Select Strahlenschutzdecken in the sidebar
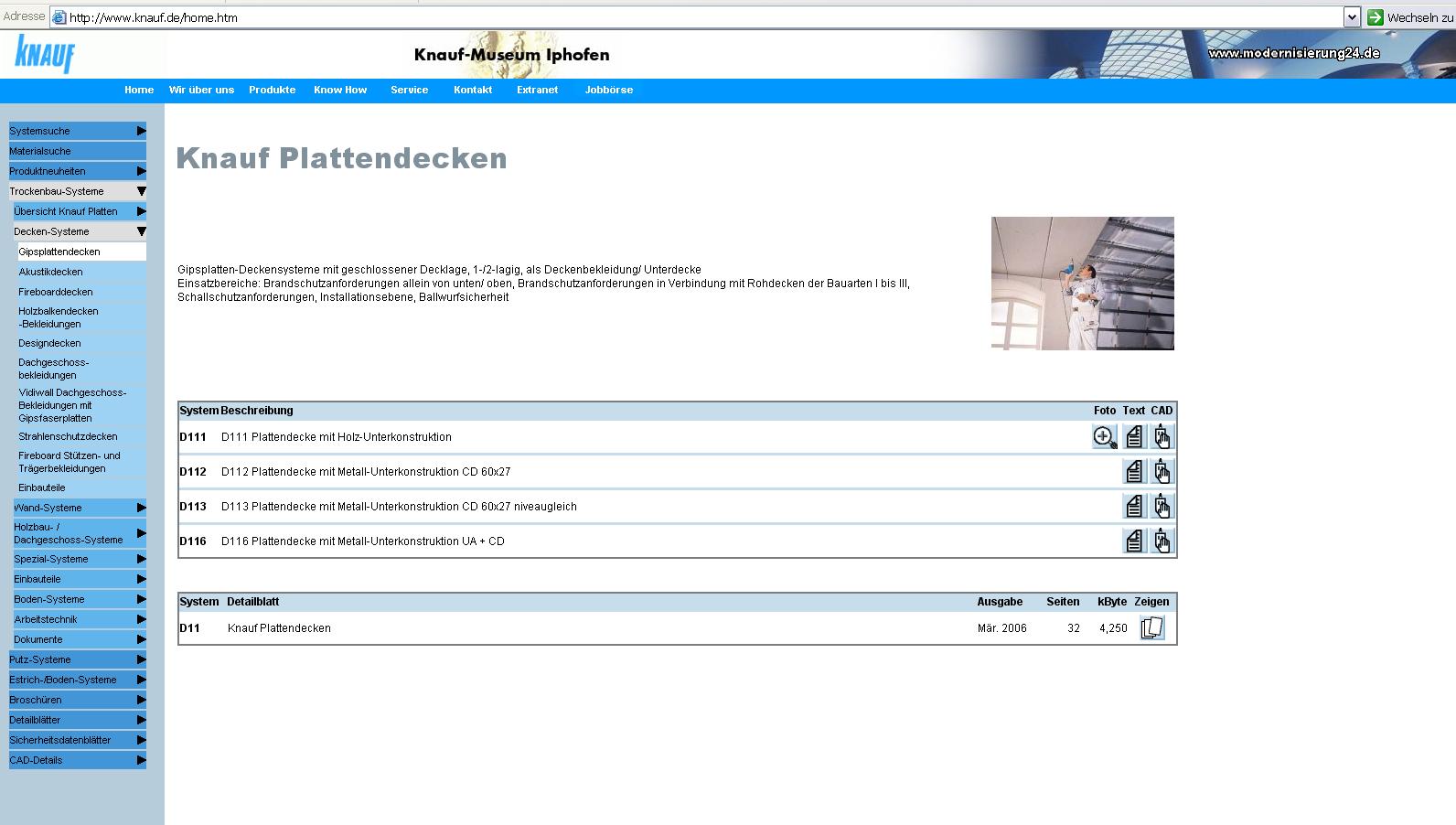This screenshot has width=1456, height=825. click(x=81, y=436)
